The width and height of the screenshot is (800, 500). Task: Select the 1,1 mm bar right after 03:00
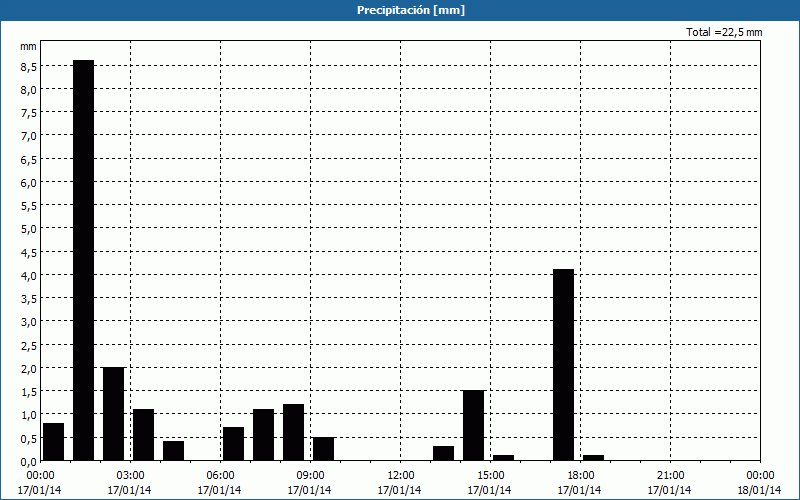143,435
